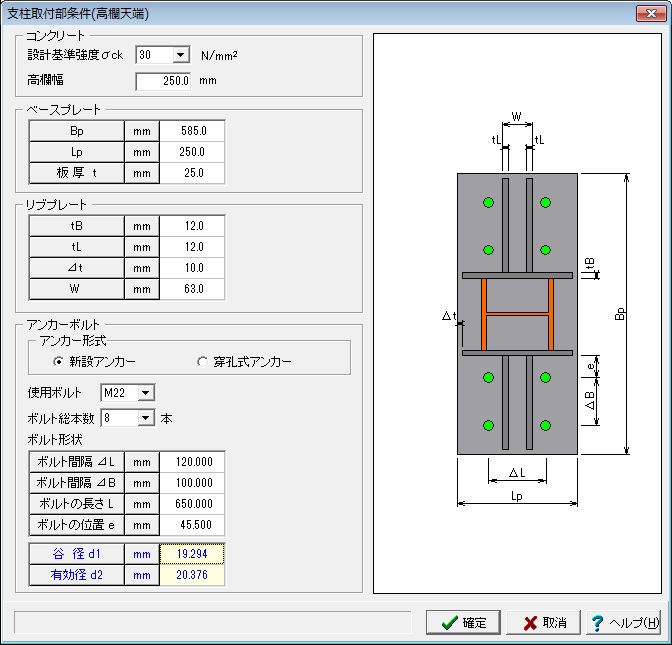The width and height of the screenshot is (672, 645).
Task: Edit the W value 63.0
Action: pyautogui.click(x=192, y=289)
